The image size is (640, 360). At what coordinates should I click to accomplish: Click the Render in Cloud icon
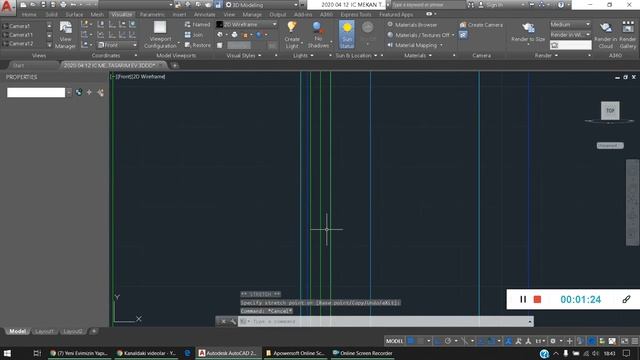click(x=606, y=28)
